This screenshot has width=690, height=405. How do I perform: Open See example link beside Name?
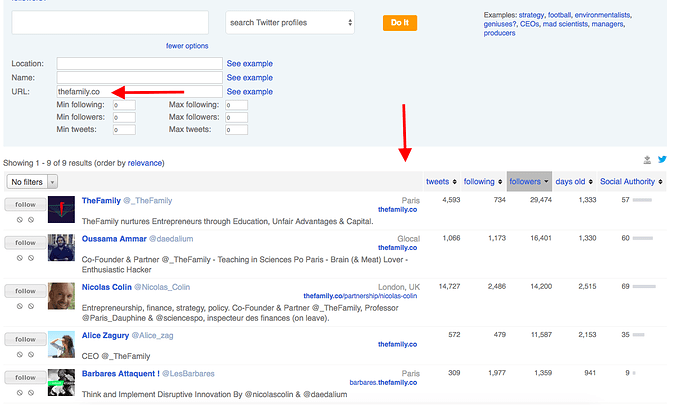250,77
